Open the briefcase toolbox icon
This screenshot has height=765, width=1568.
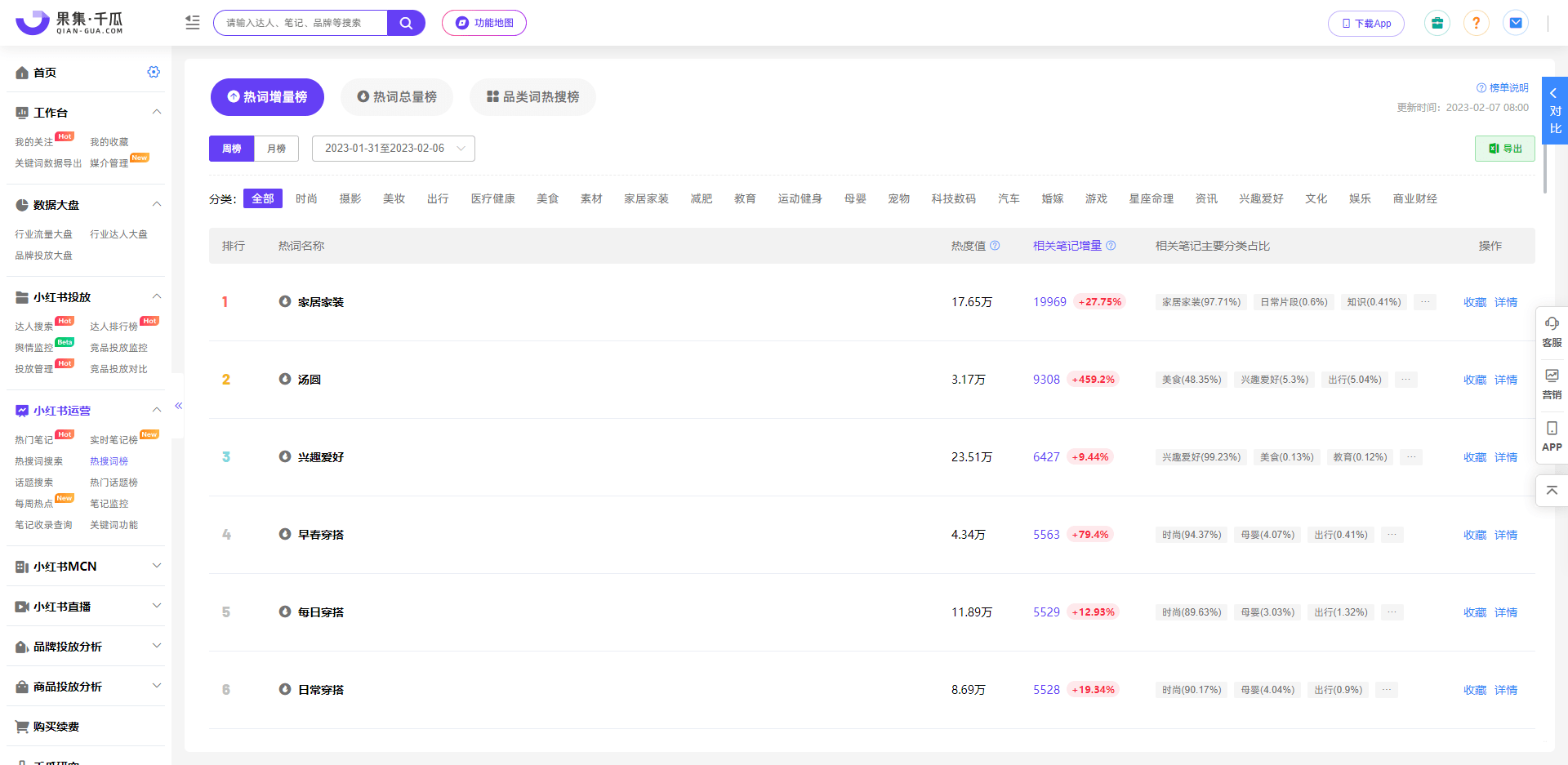click(x=1437, y=23)
